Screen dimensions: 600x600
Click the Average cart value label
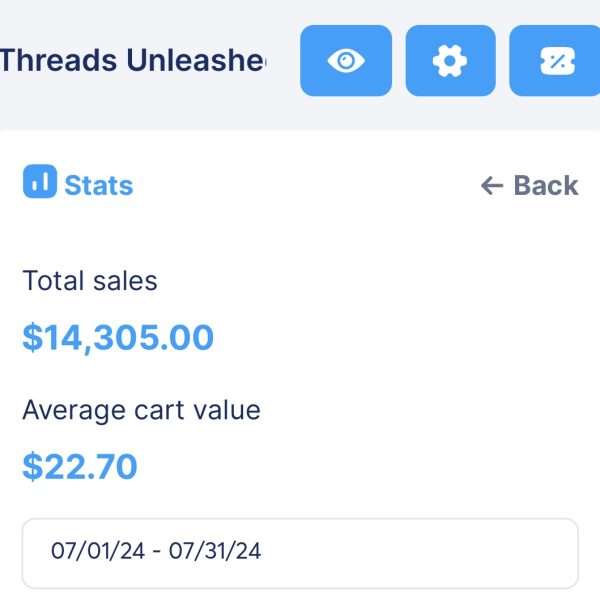tap(141, 410)
